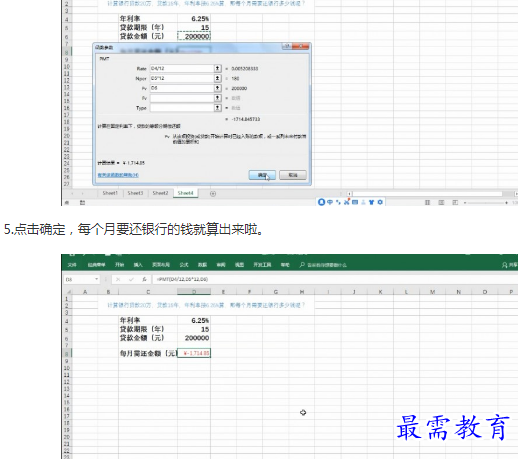
Task: Open the 页面布局 Page Layout tab
Action: 161,265
